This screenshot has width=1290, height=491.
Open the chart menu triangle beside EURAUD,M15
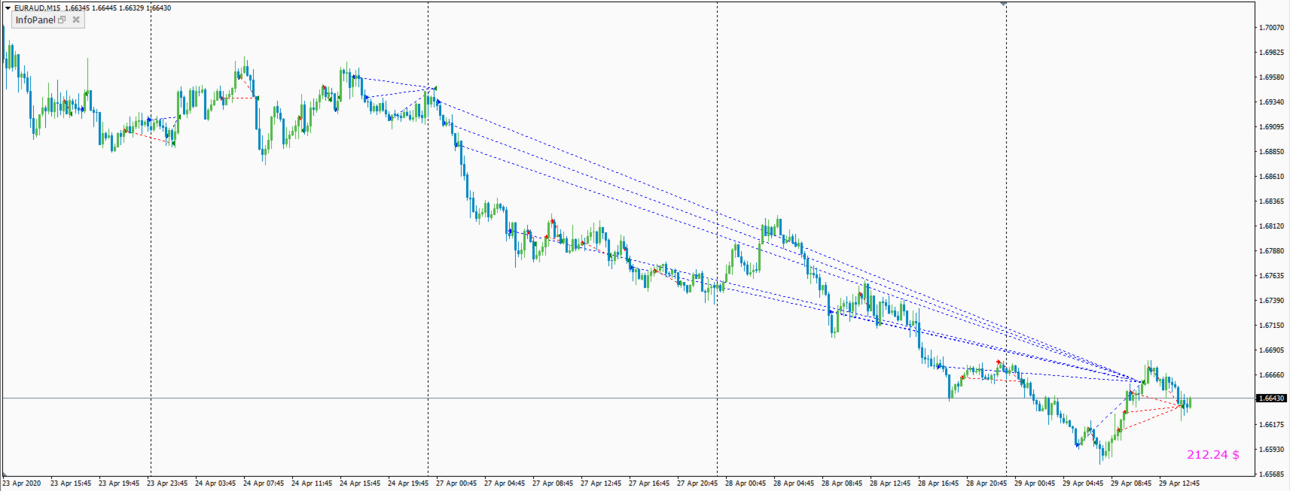tap(8, 8)
